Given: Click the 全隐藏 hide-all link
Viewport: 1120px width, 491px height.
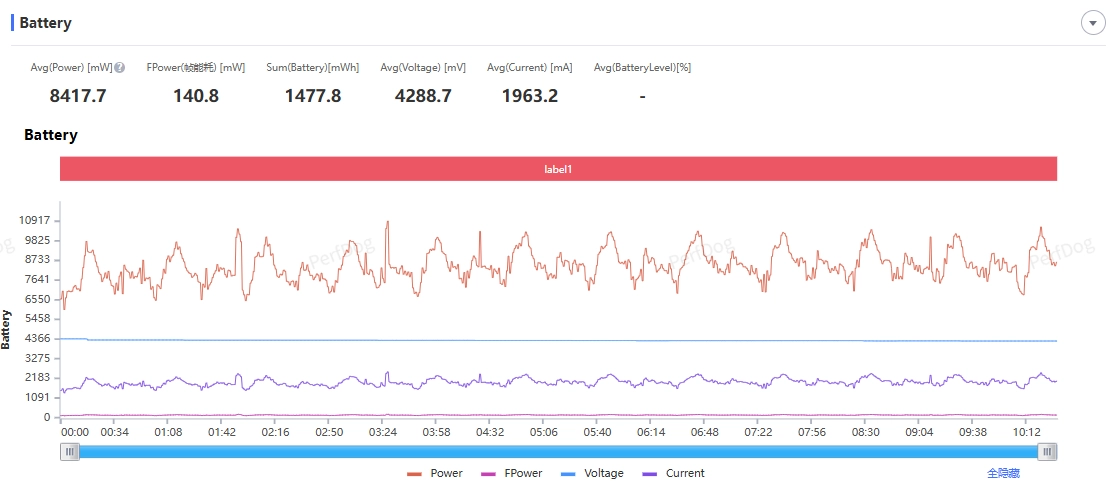Looking at the screenshot, I should click(x=1004, y=473).
